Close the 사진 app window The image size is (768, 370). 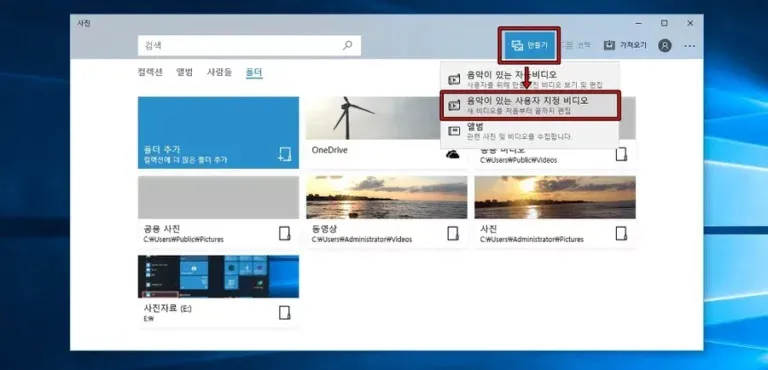coord(690,23)
